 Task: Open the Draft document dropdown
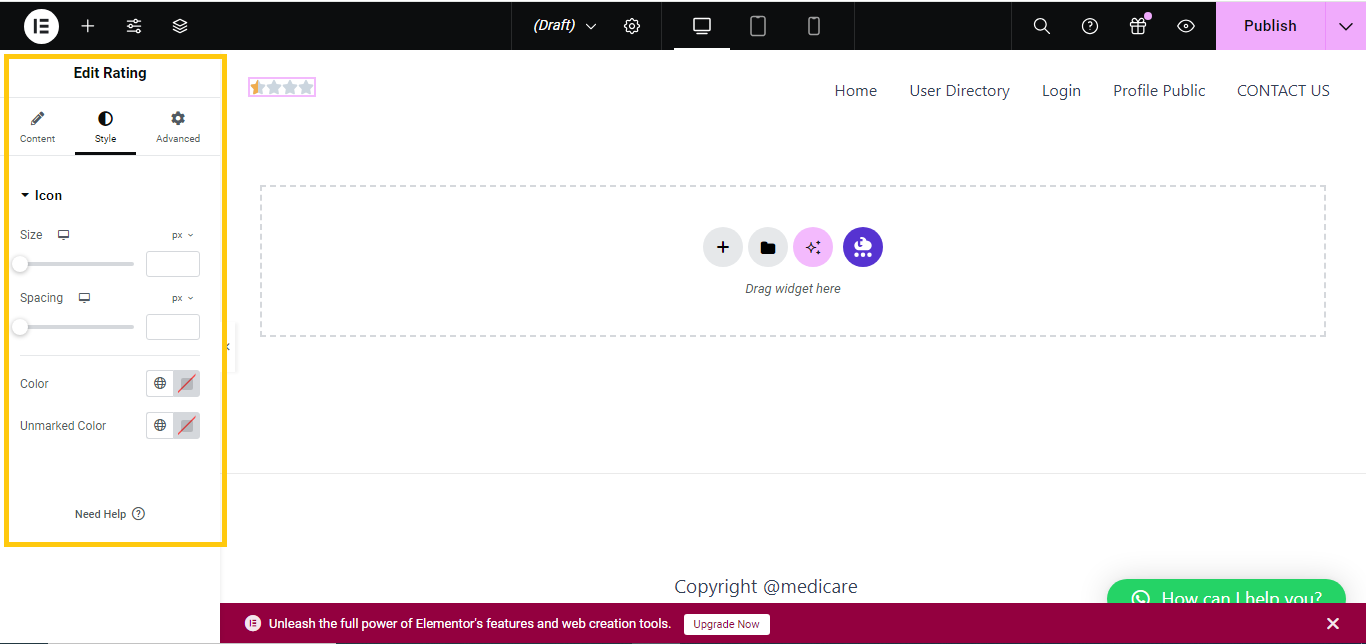pos(564,26)
